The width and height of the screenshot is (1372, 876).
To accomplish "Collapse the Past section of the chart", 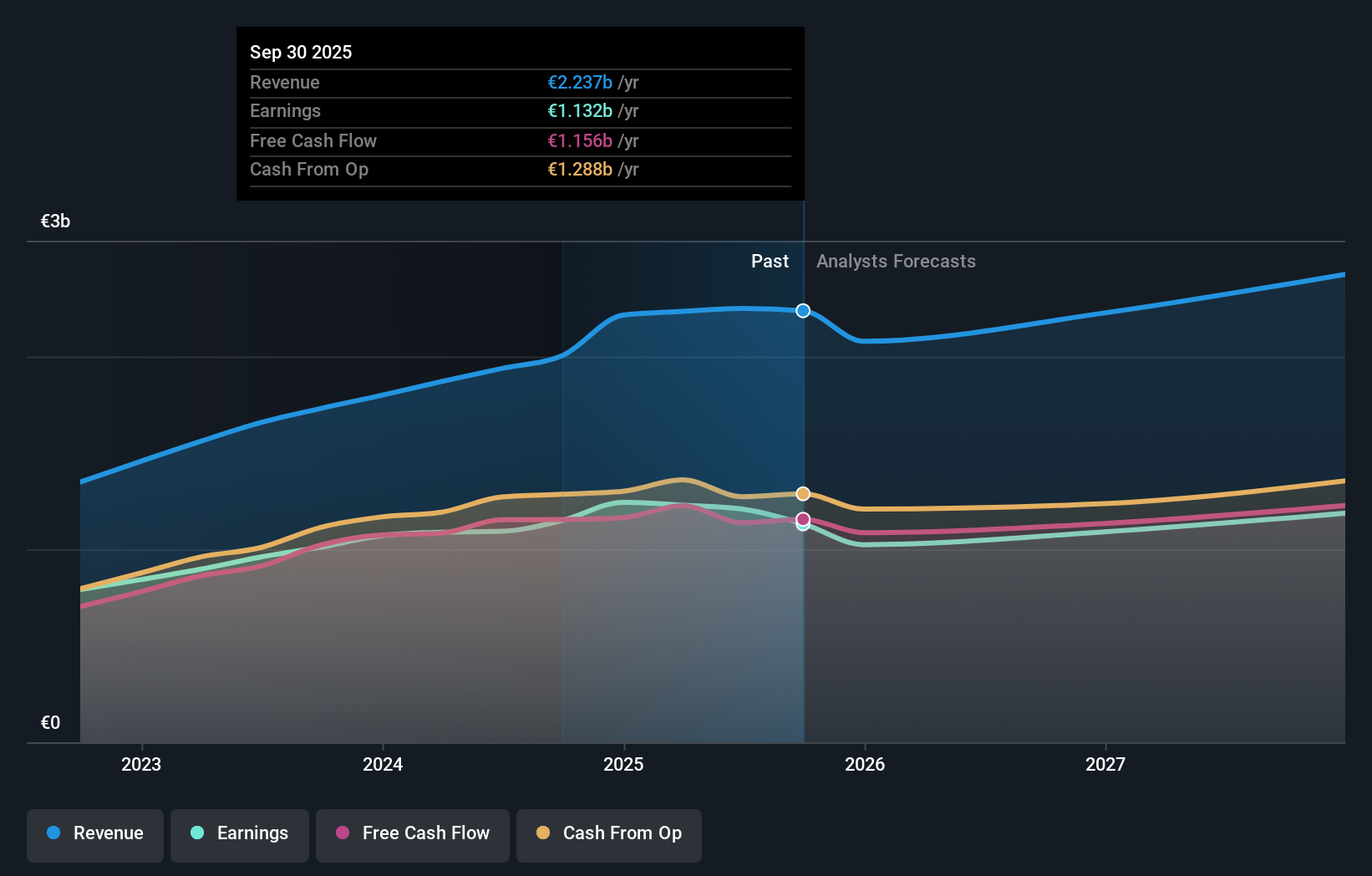I will click(x=770, y=261).
